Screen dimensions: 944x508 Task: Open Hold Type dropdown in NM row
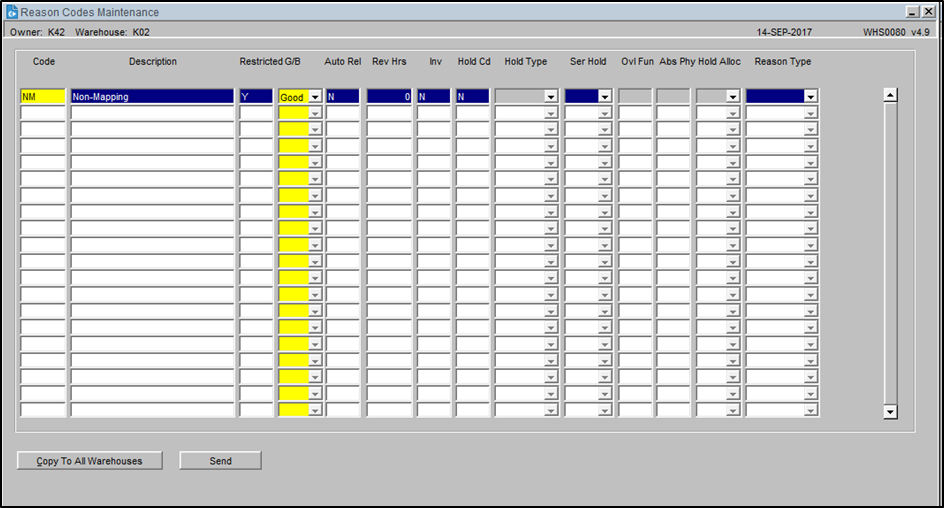point(550,96)
